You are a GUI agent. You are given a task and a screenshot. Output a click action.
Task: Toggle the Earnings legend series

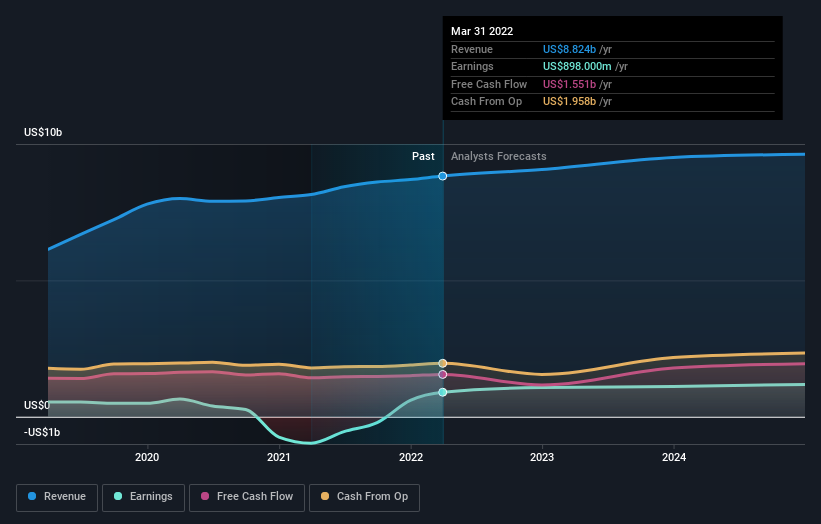[143, 497]
